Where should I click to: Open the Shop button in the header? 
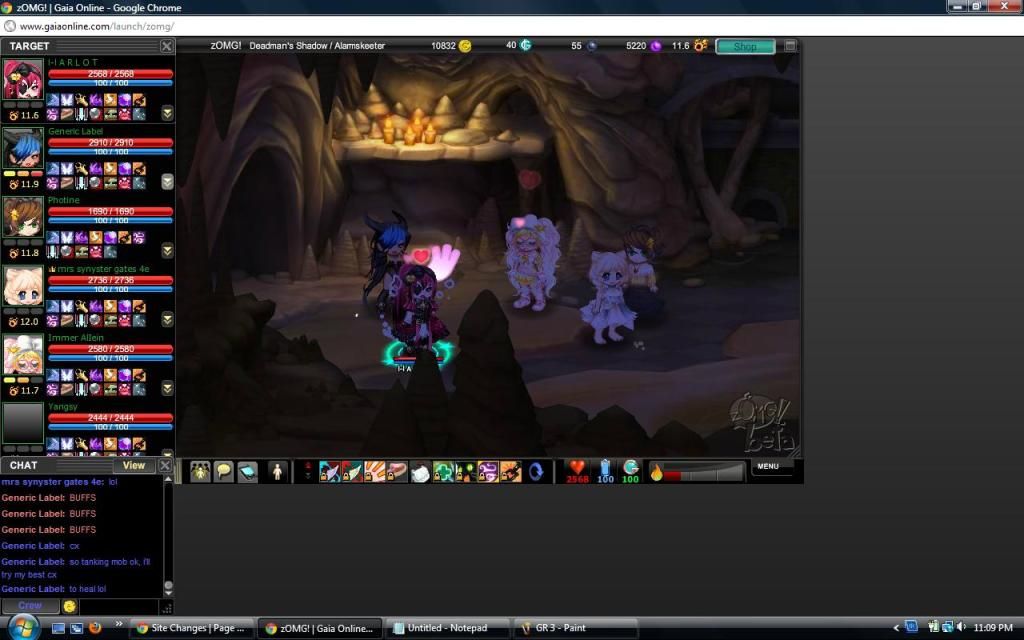[745, 46]
